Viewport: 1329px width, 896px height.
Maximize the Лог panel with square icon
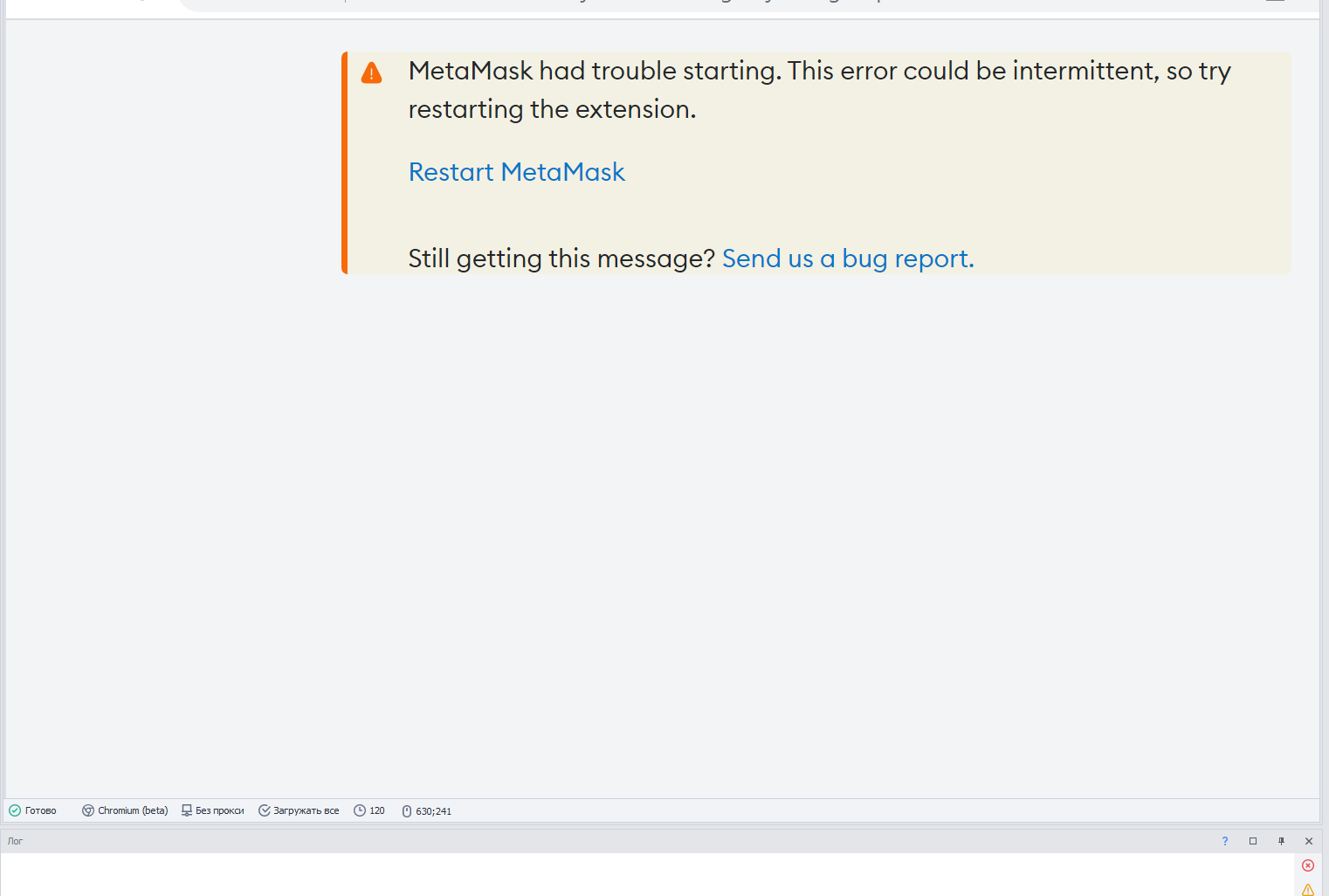pyautogui.click(x=1253, y=841)
